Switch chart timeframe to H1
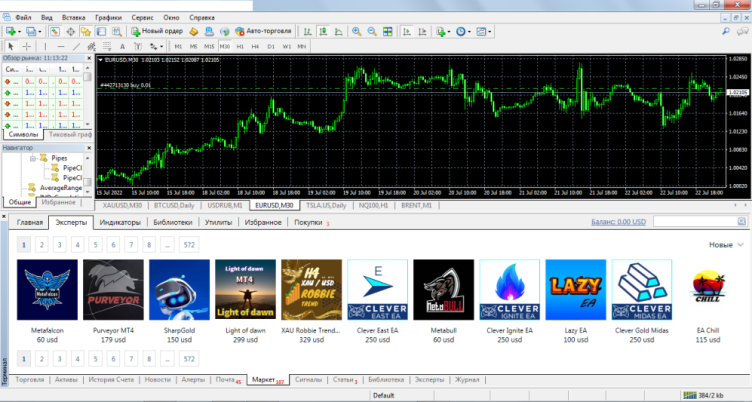The image size is (752, 402). [x=240, y=46]
